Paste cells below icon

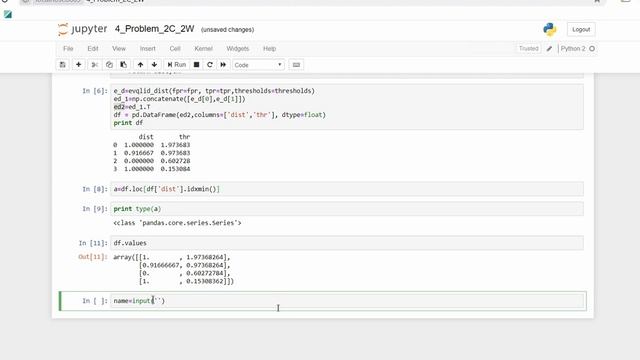click(123, 65)
